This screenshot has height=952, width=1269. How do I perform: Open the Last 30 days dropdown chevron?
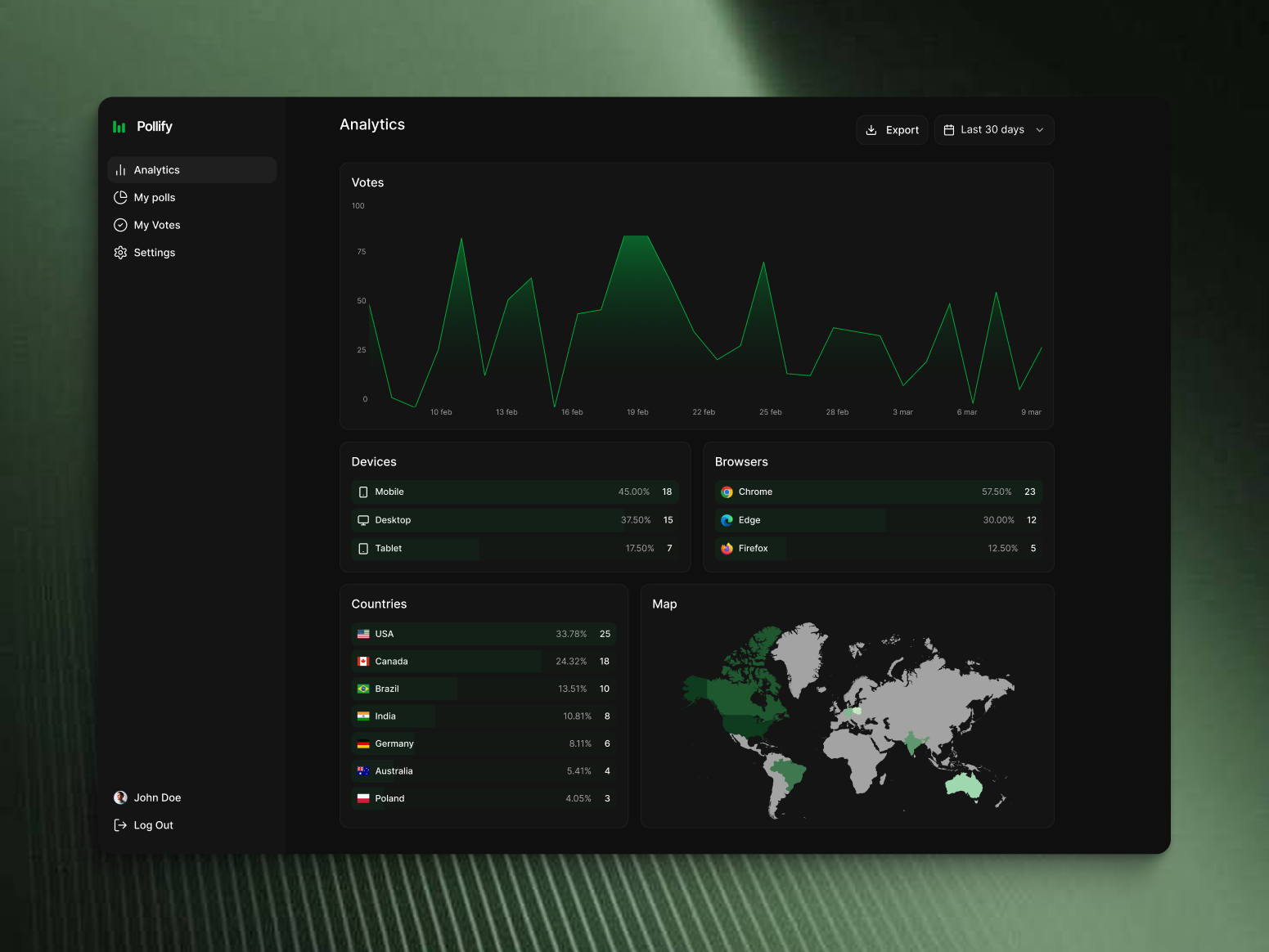pos(1040,130)
